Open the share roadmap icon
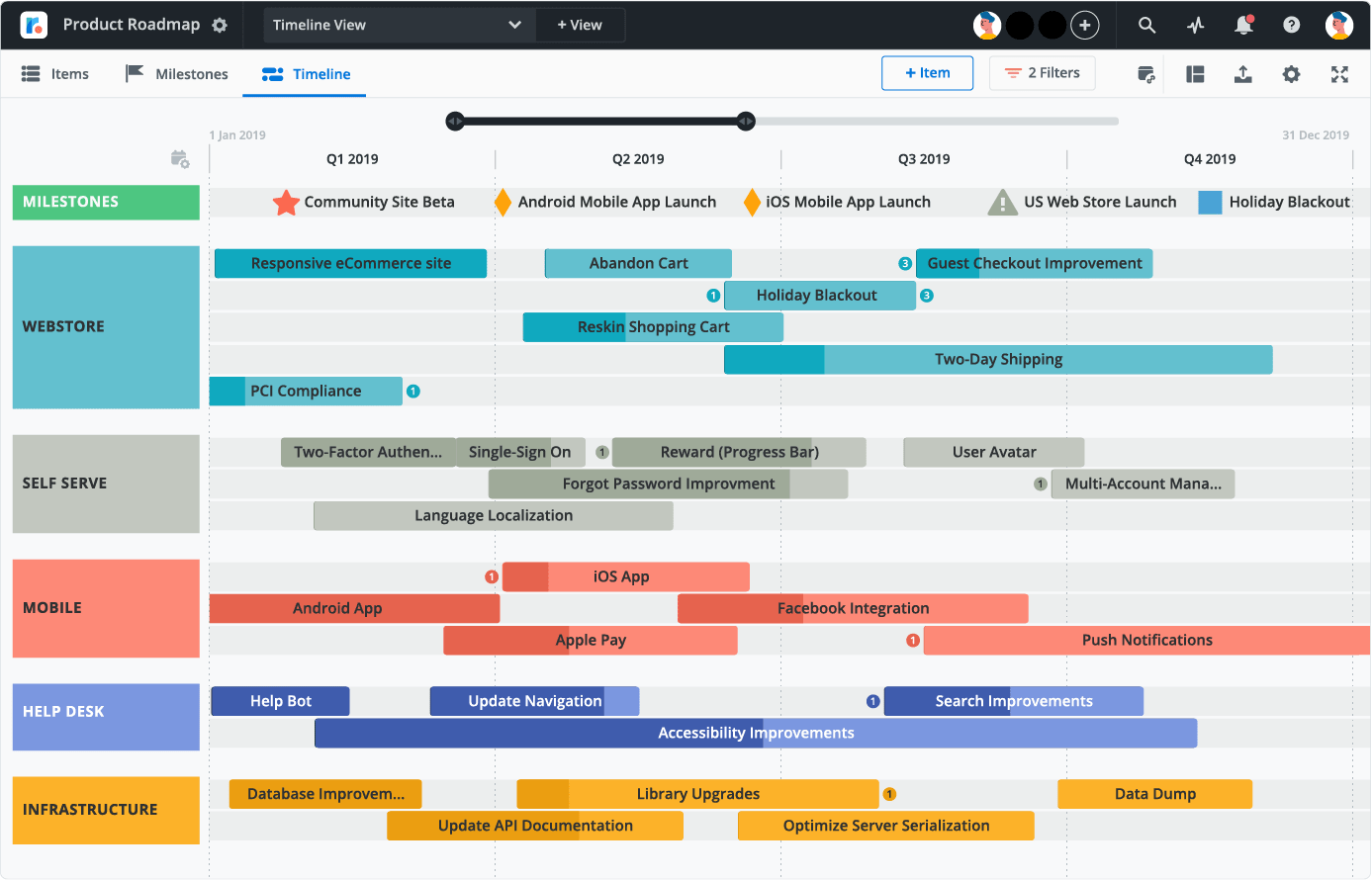Viewport: 1372px width, 880px height. click(1145, 73)
